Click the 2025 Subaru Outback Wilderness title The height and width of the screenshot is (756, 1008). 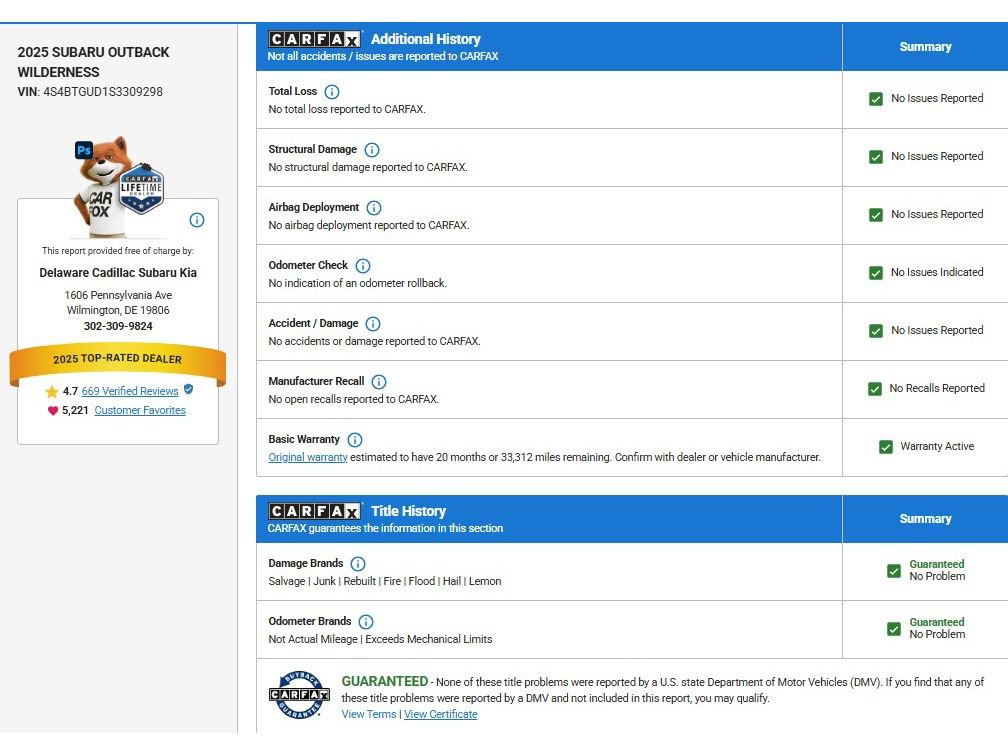93,62
